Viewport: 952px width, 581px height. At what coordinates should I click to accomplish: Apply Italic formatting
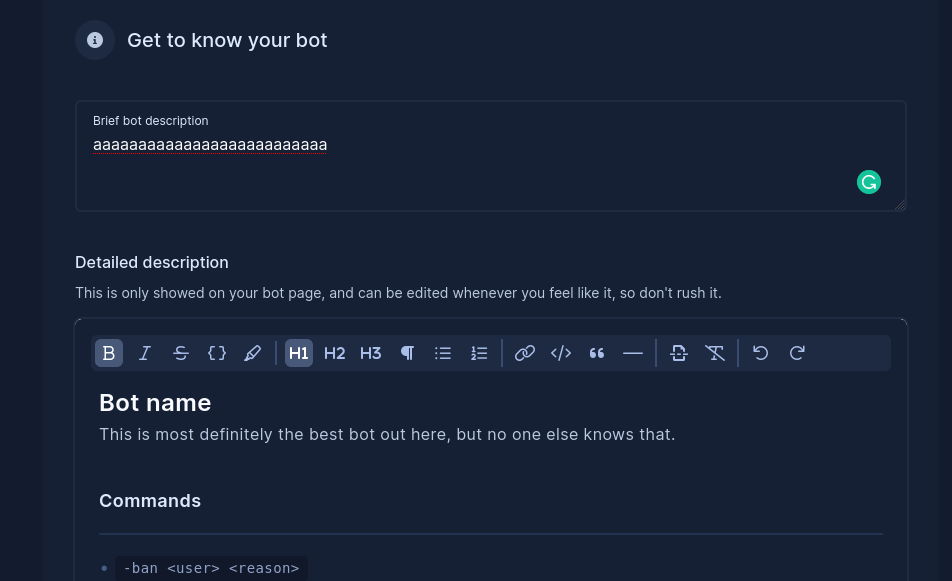(x=145, y=353)
